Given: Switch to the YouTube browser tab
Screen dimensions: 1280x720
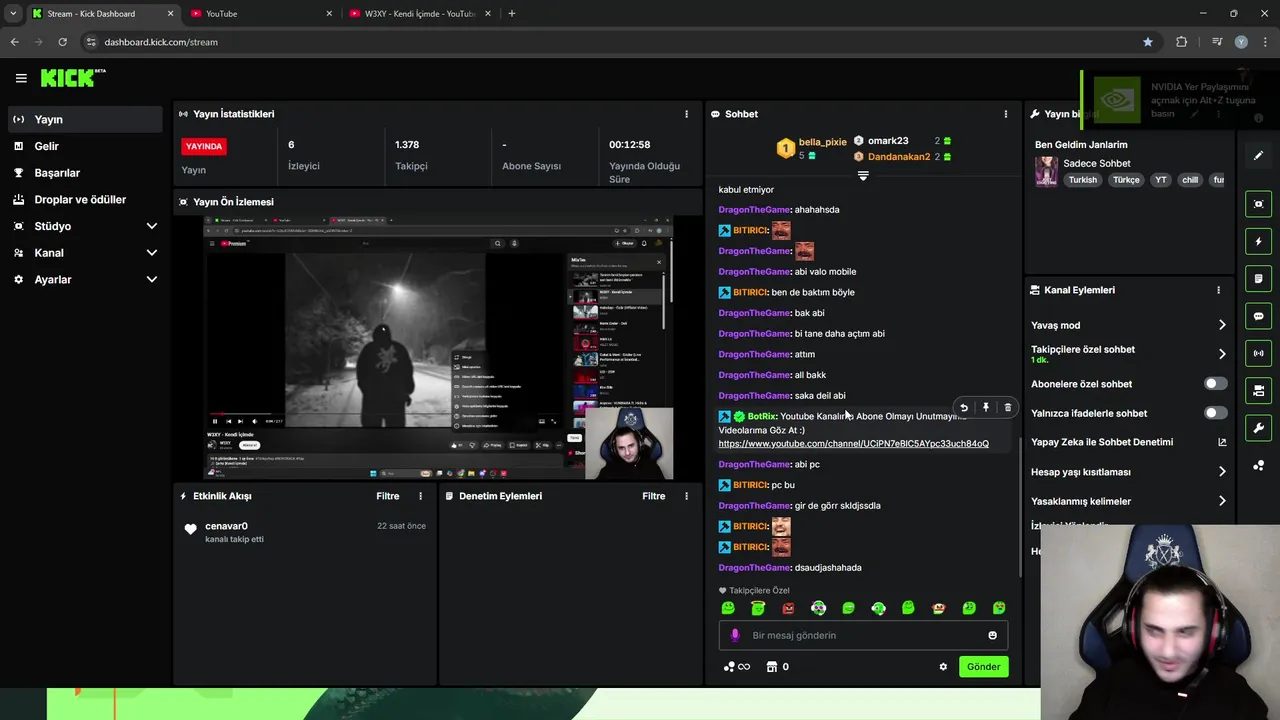Looking at the screenshot, I should click(x=260, y=14).
